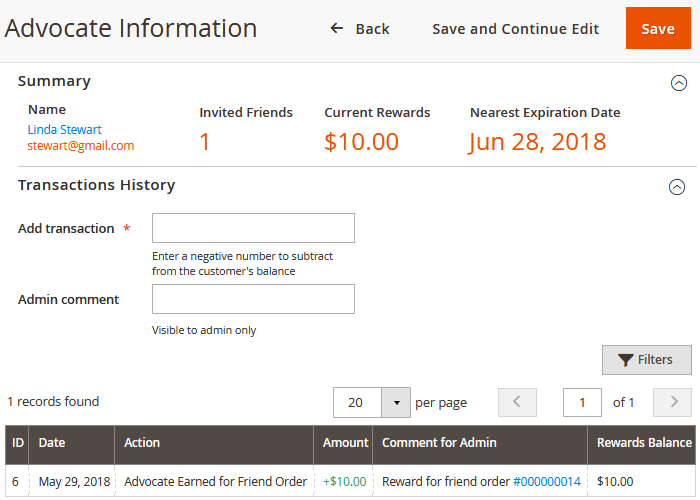
Task: Open order #000000014 link
Action: [547, 482]
